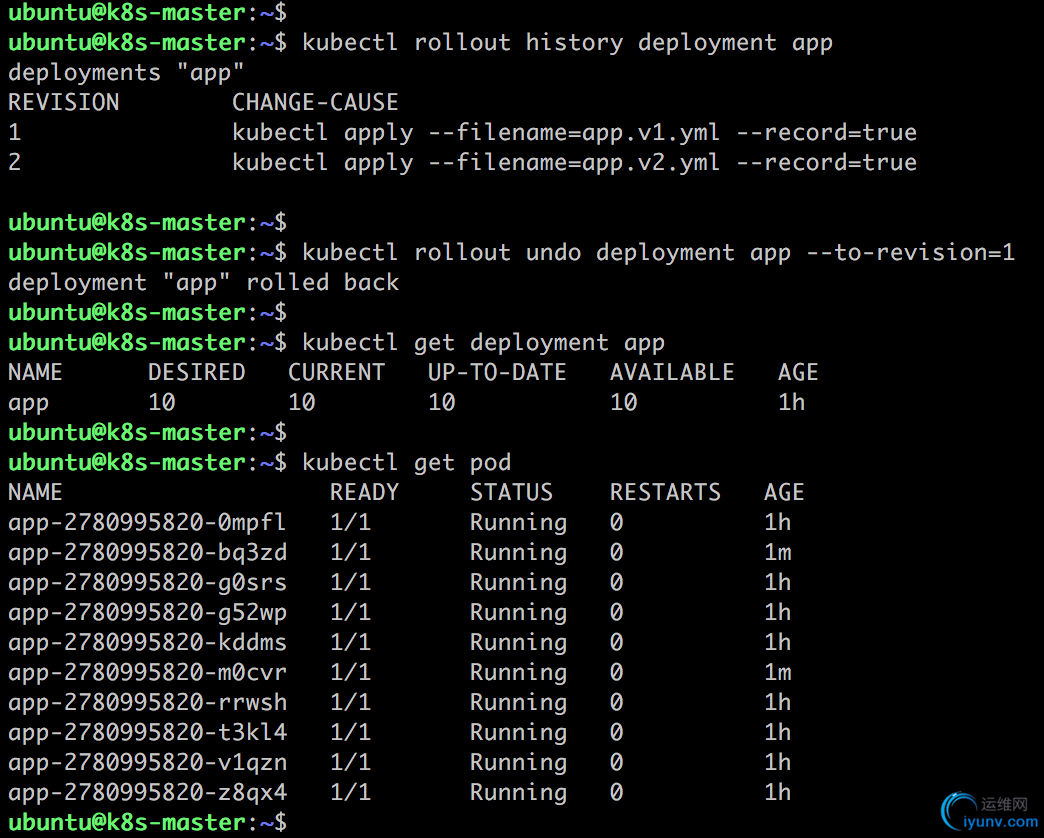Click the AVAILABLE column header
This screenshot has width=1044, height=838.
coord(672,372)
